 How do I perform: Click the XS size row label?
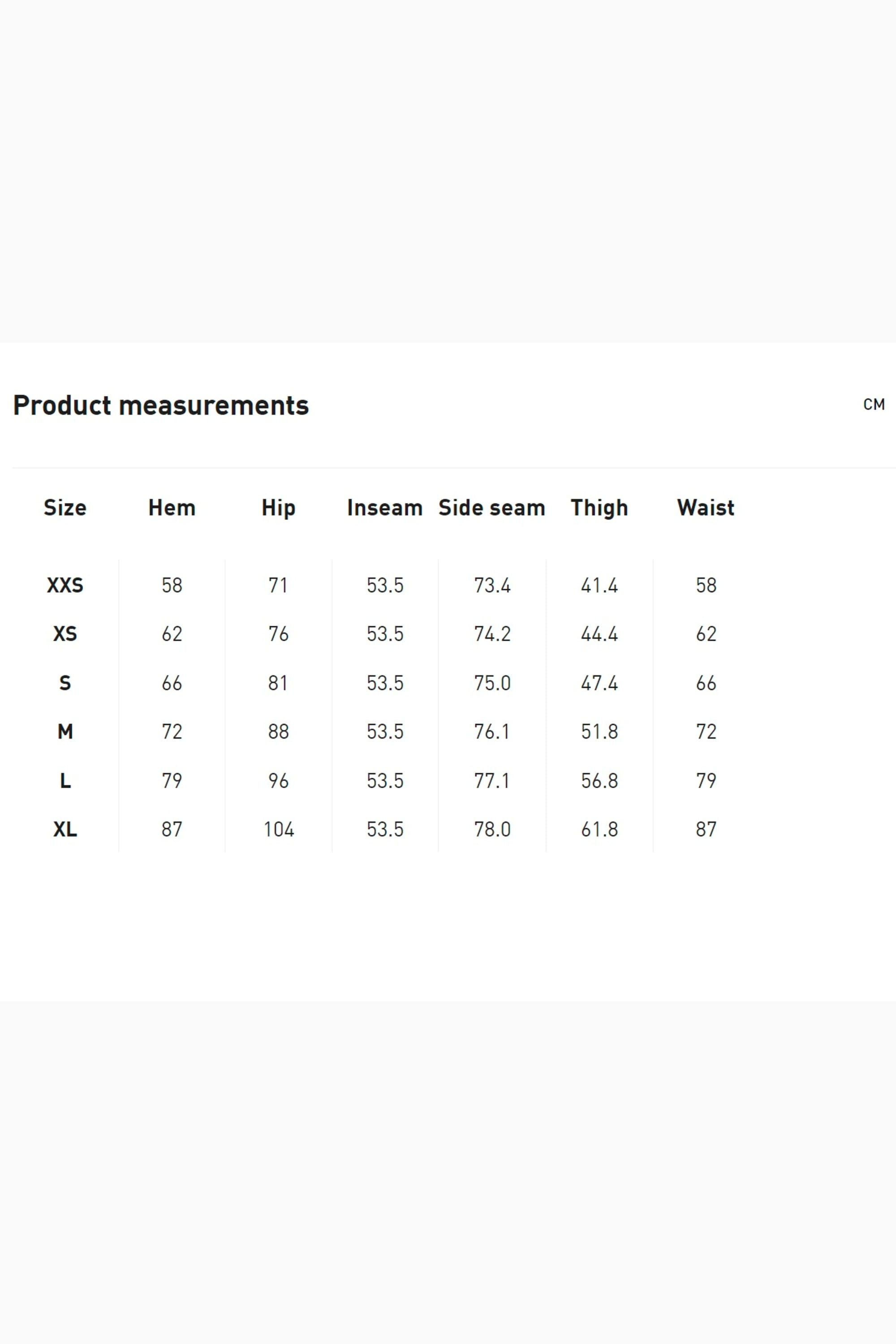pos(65,634)
